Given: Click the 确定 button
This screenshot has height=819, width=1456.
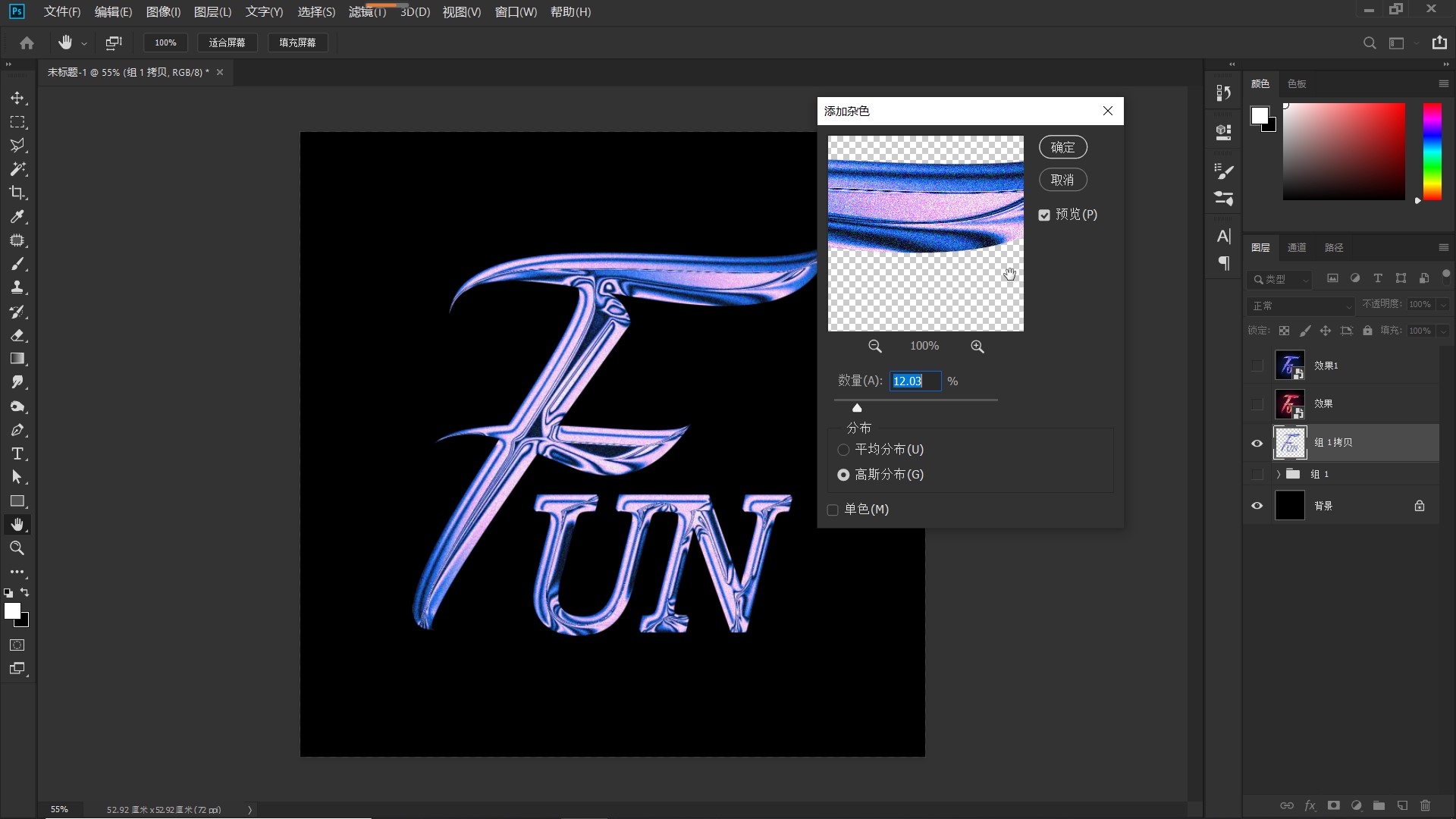Looking at the screenshot, I should pos(1062,147).
